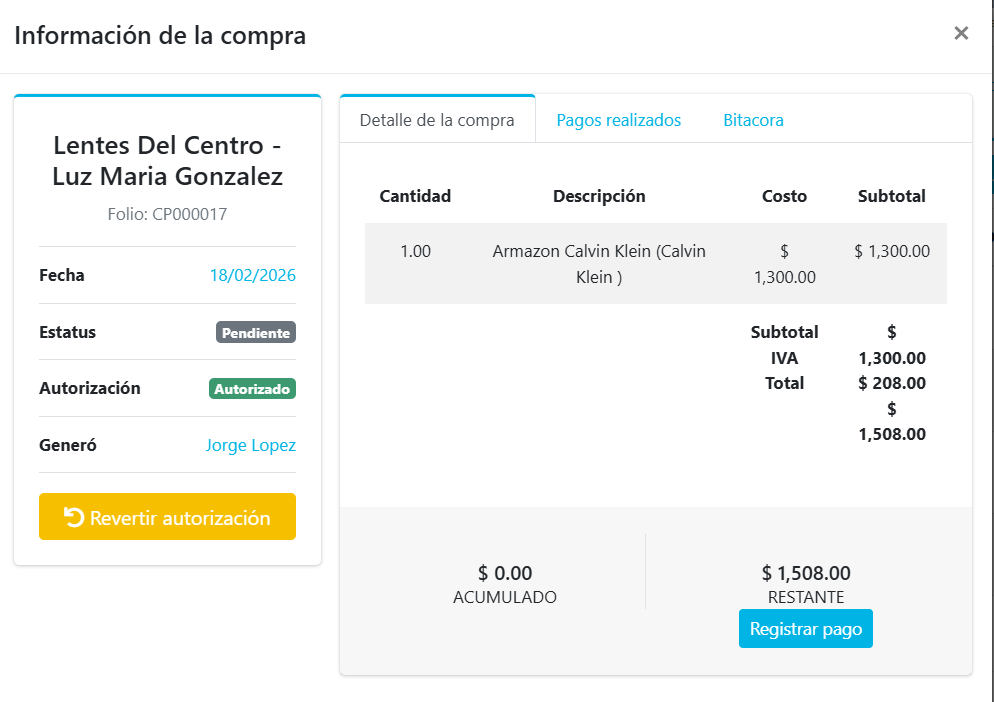This screenshot has height=702, width=994.
Task: Open the Jorge Lopez user link
Action: pos(250,445)
